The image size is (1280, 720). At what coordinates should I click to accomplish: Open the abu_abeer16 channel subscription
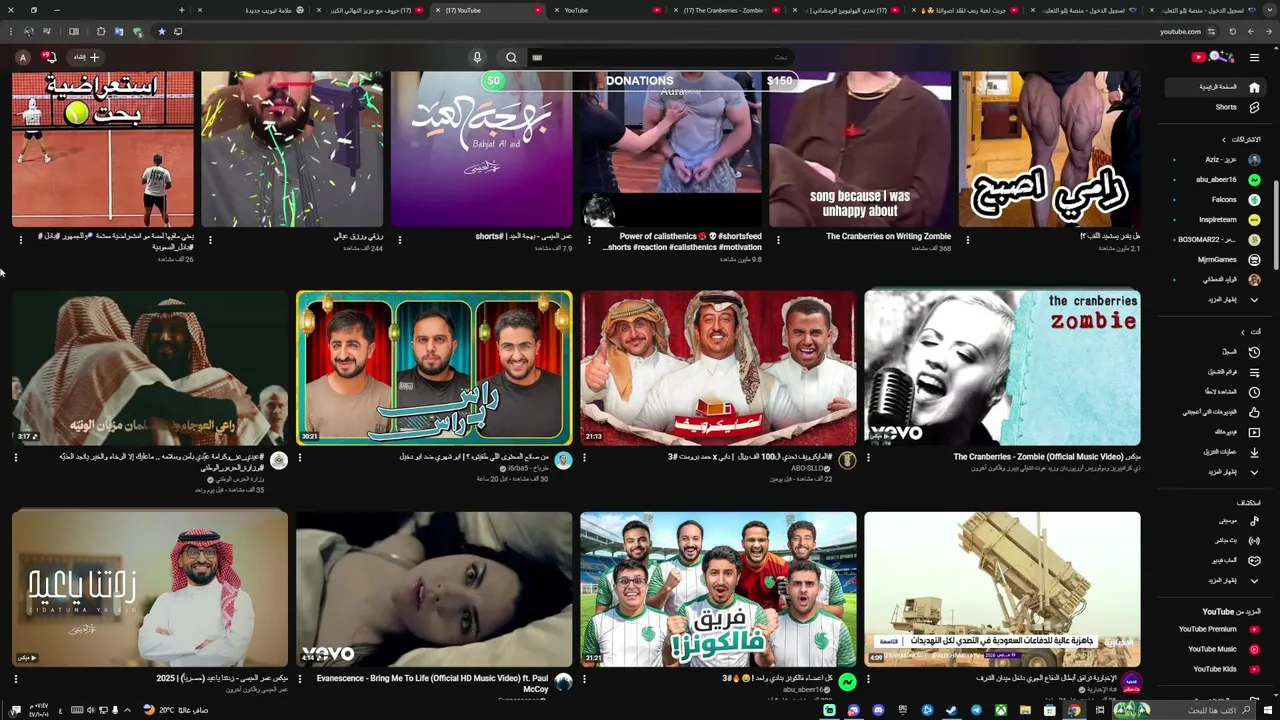1216,179
